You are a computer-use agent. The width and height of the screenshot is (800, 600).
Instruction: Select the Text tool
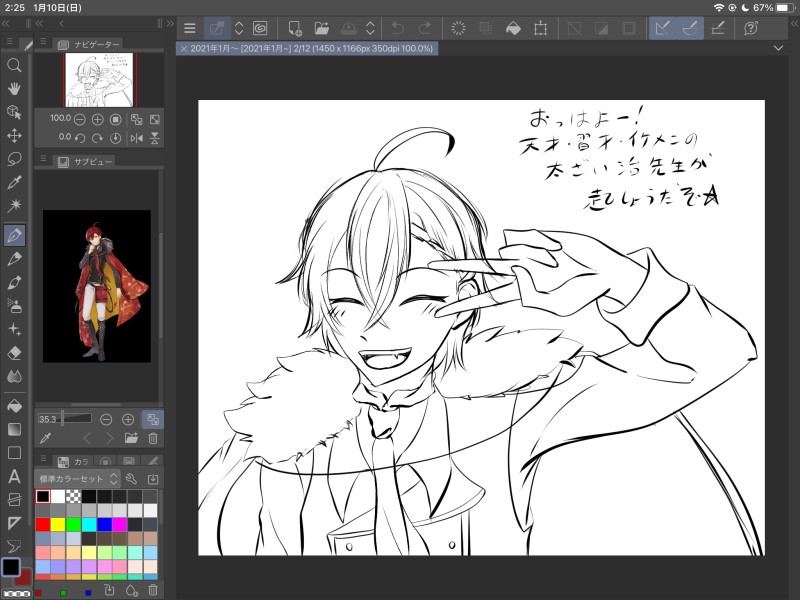[14, 477]
